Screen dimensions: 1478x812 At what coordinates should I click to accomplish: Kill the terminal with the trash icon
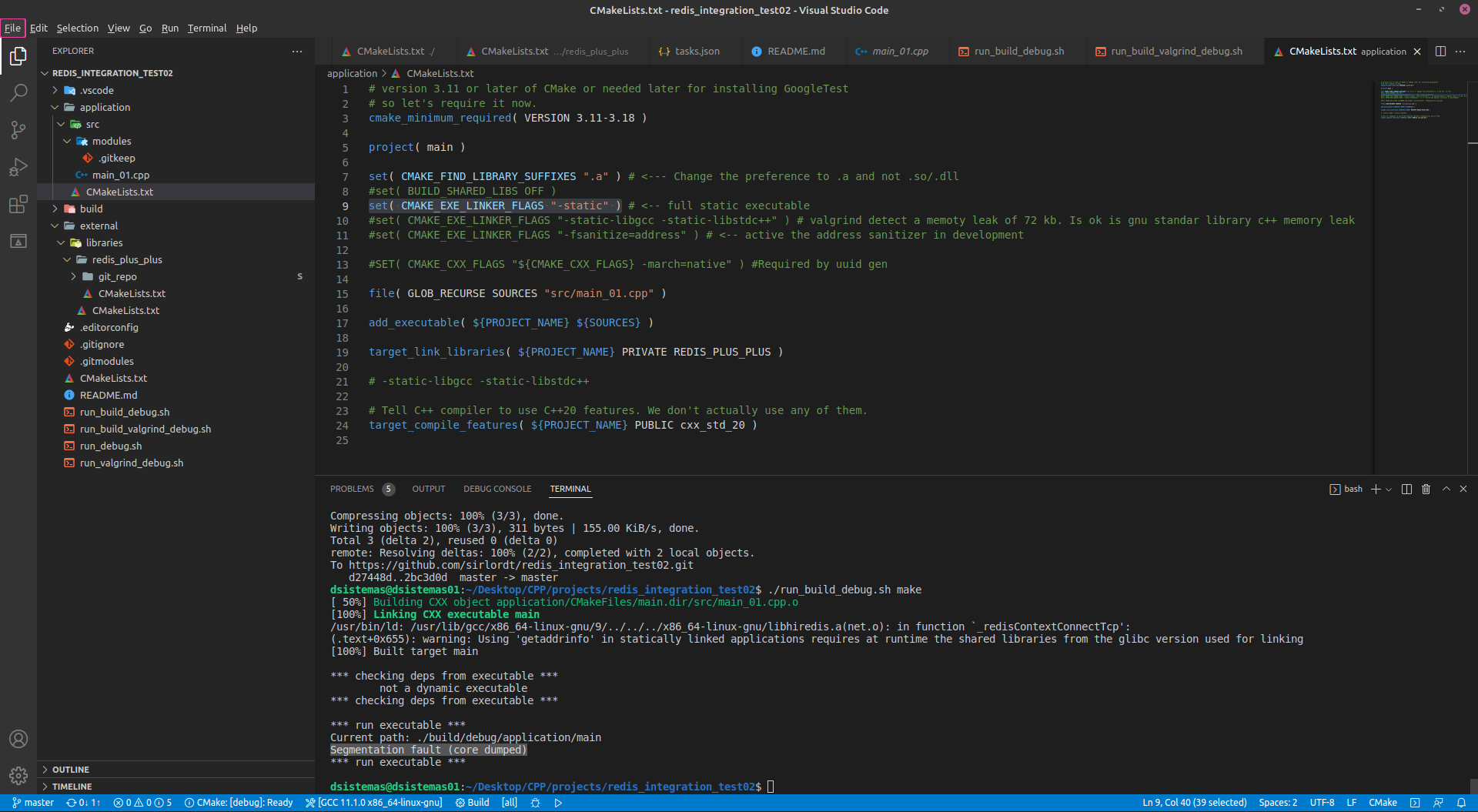(x=1426, y=489)
